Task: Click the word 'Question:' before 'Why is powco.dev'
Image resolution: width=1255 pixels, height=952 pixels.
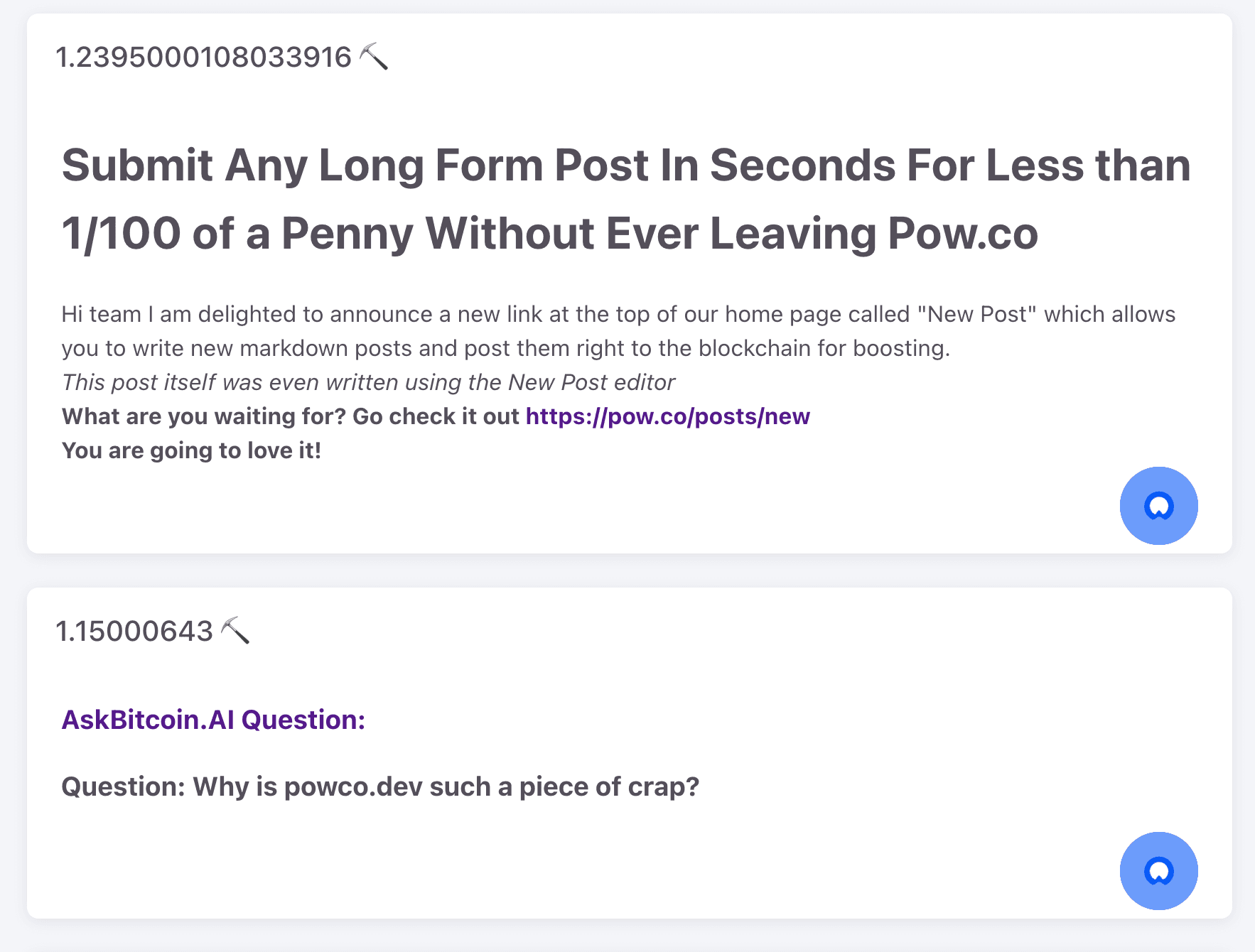Action: [124, 786]
